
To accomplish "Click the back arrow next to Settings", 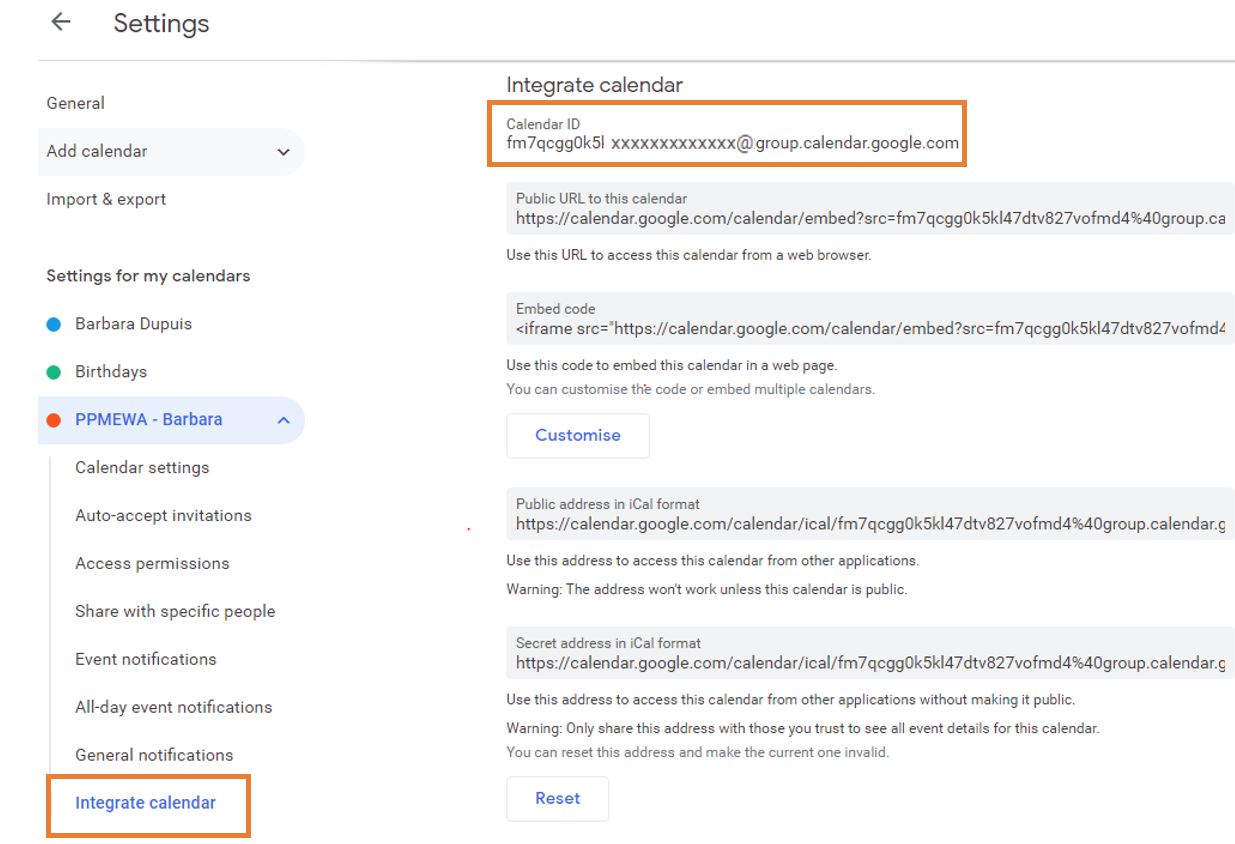I will click(61, 23).
